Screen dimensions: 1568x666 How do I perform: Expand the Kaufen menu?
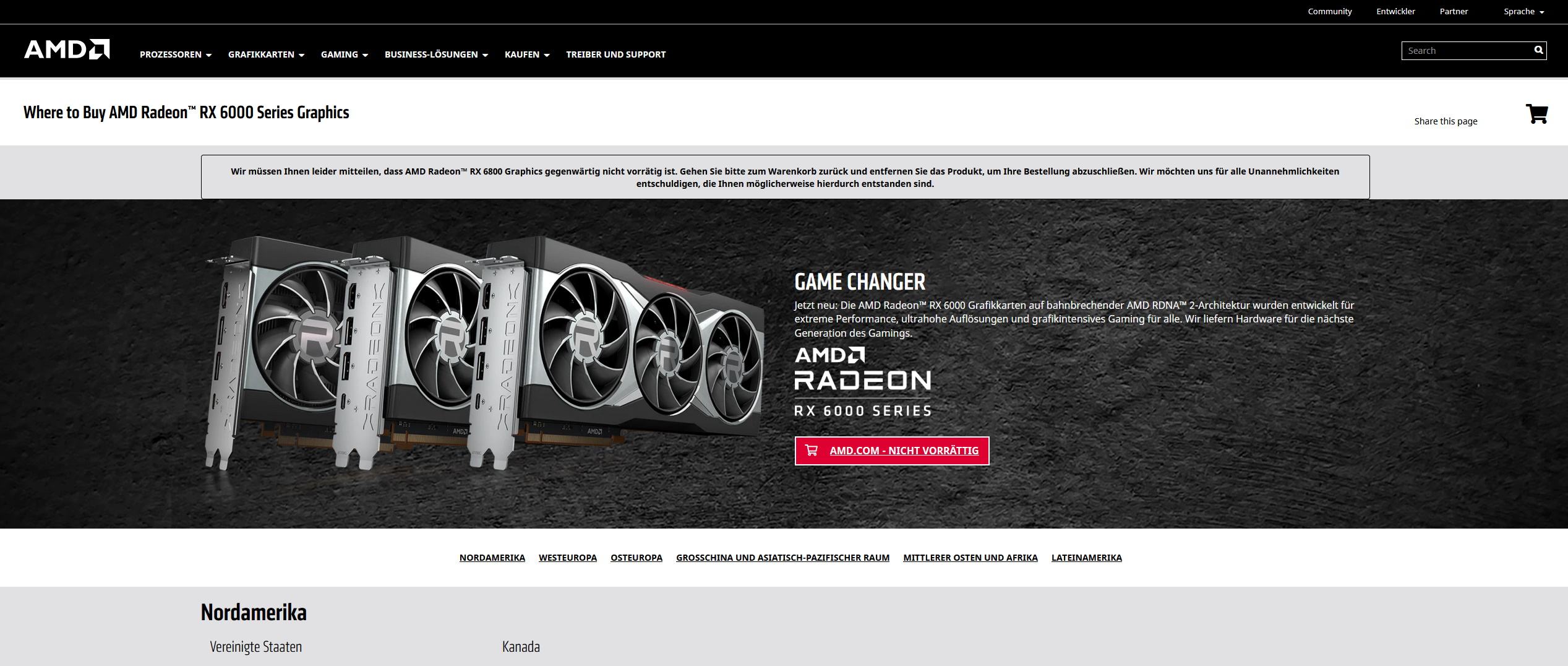pyautogui.click(x=527, y=54)
